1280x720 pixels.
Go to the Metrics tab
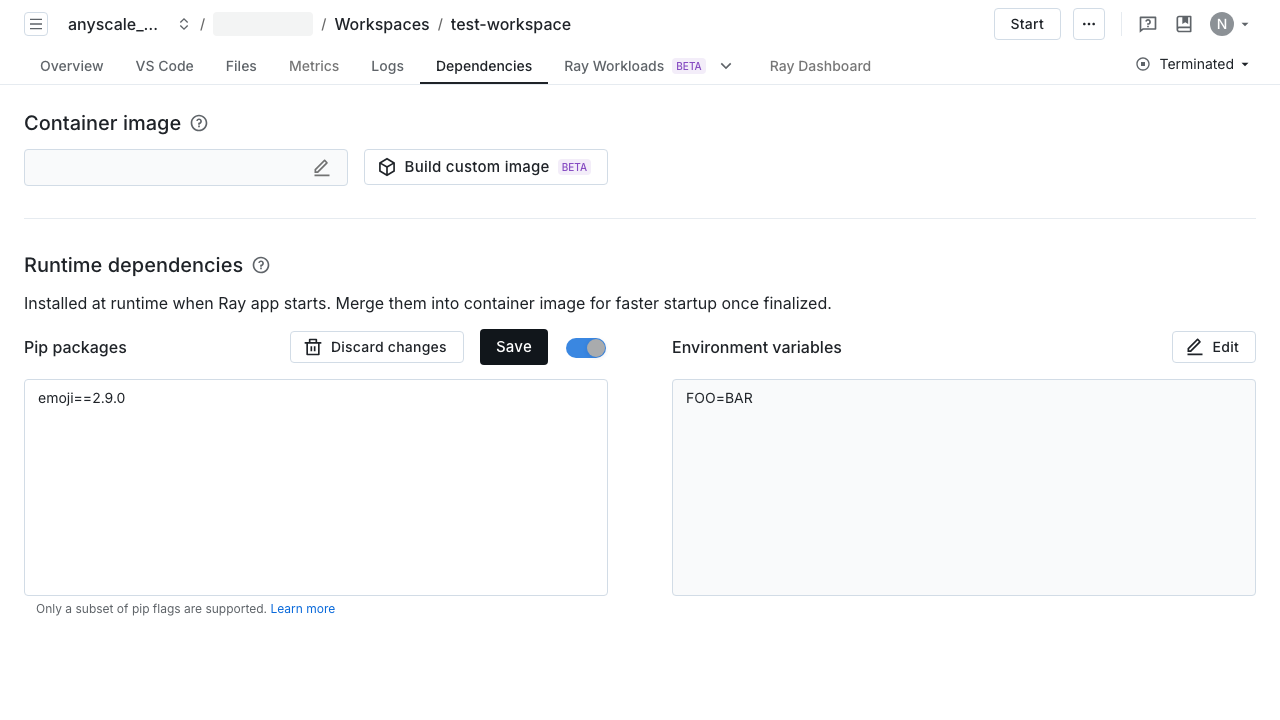[314, 66]
